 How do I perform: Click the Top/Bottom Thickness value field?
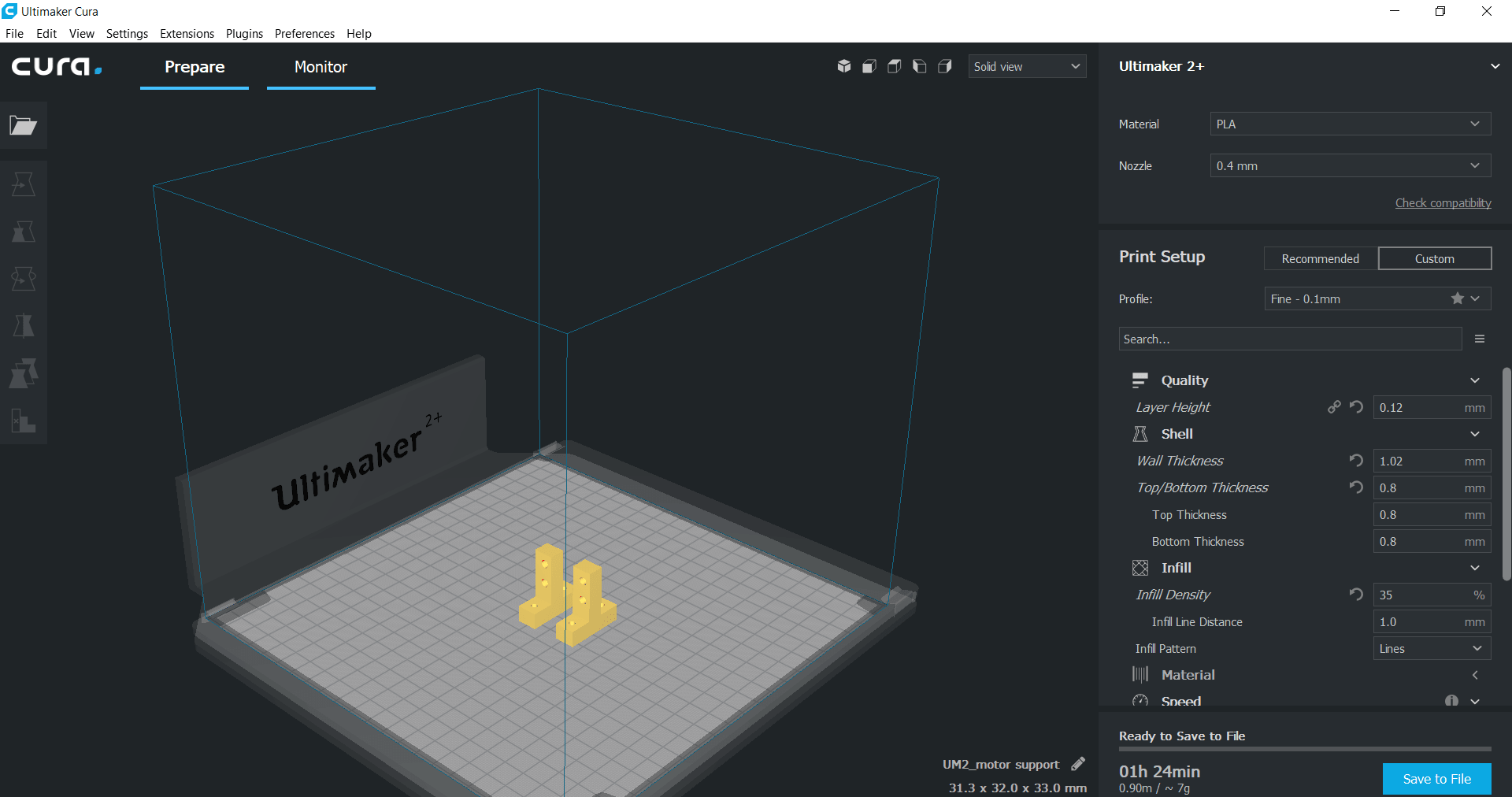click(x=1432, y=487)
